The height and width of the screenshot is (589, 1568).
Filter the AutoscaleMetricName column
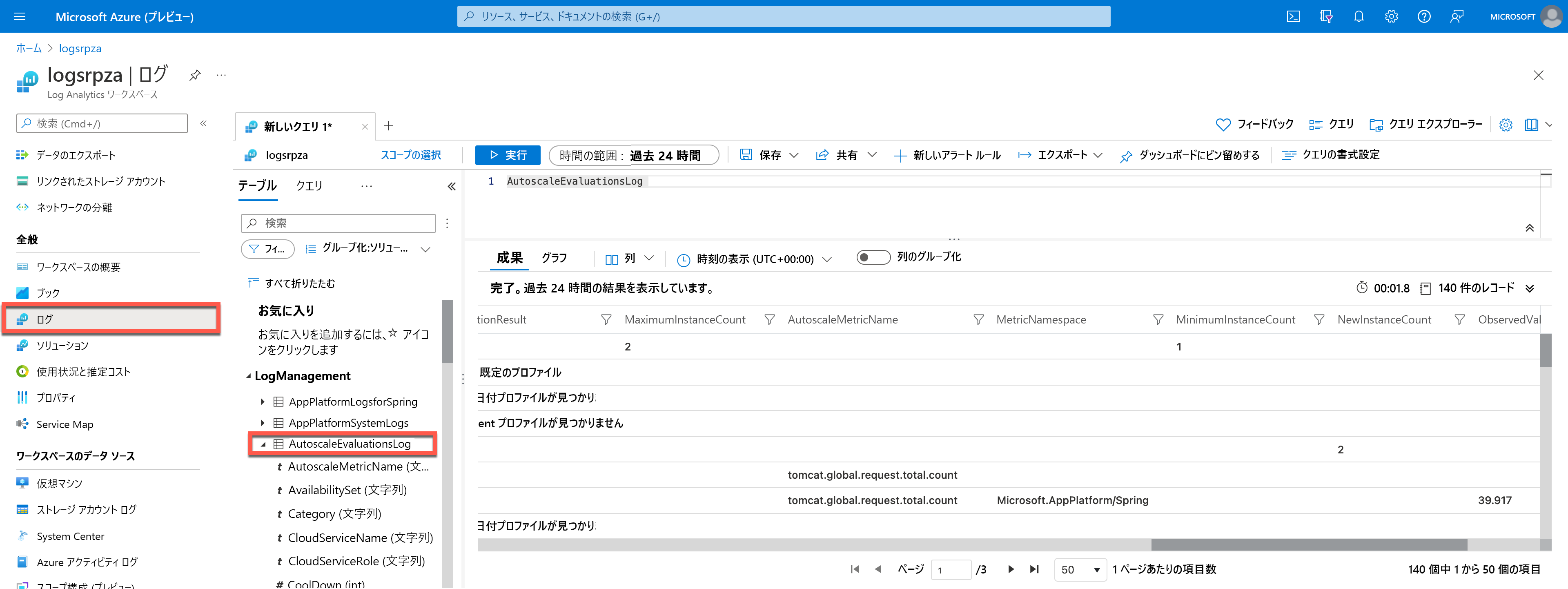pos(978,319)
